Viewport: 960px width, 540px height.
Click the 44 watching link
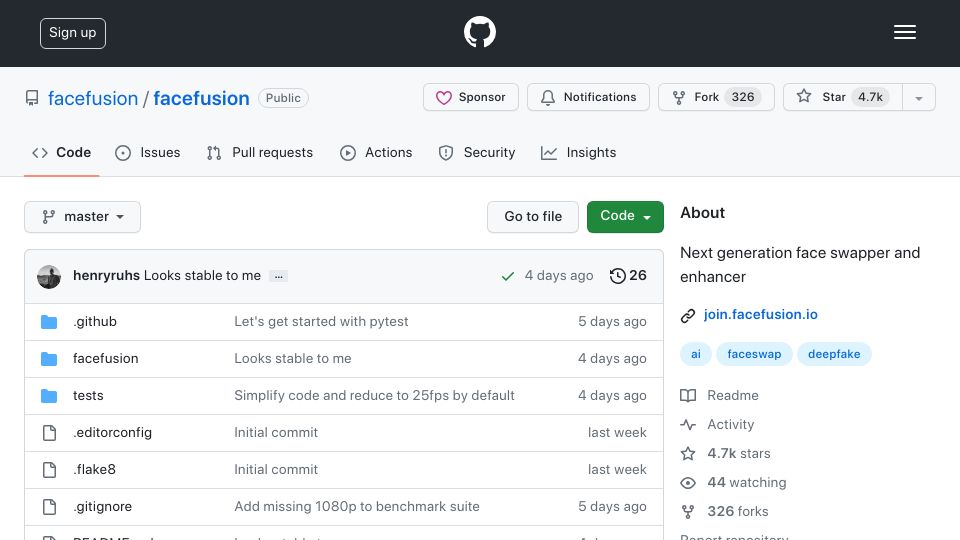coord(747,482)
